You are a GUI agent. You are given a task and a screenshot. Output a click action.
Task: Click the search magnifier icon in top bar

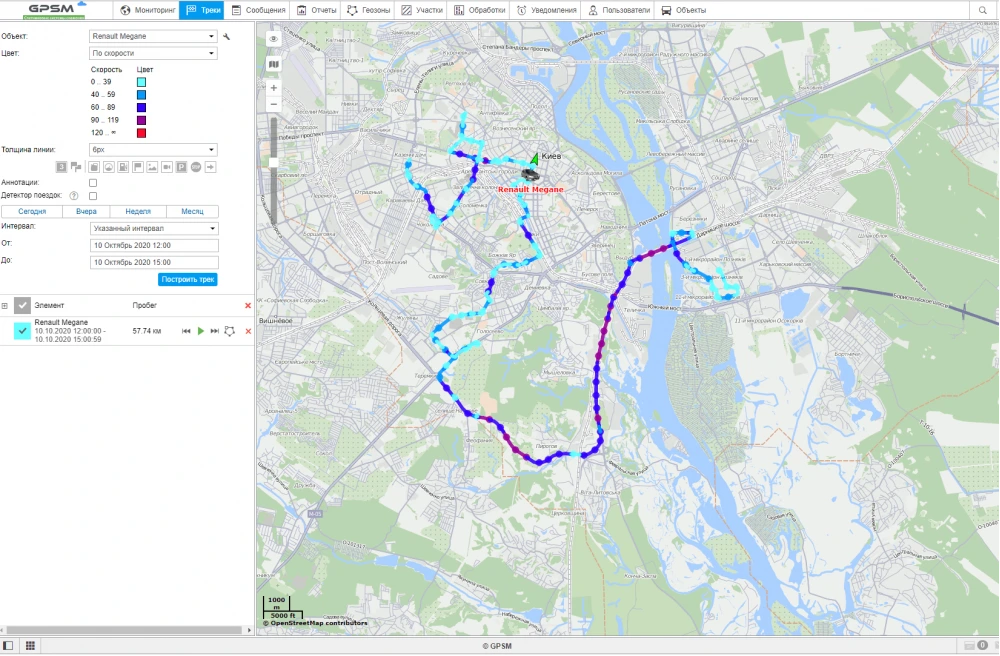(x=982, y=10)
